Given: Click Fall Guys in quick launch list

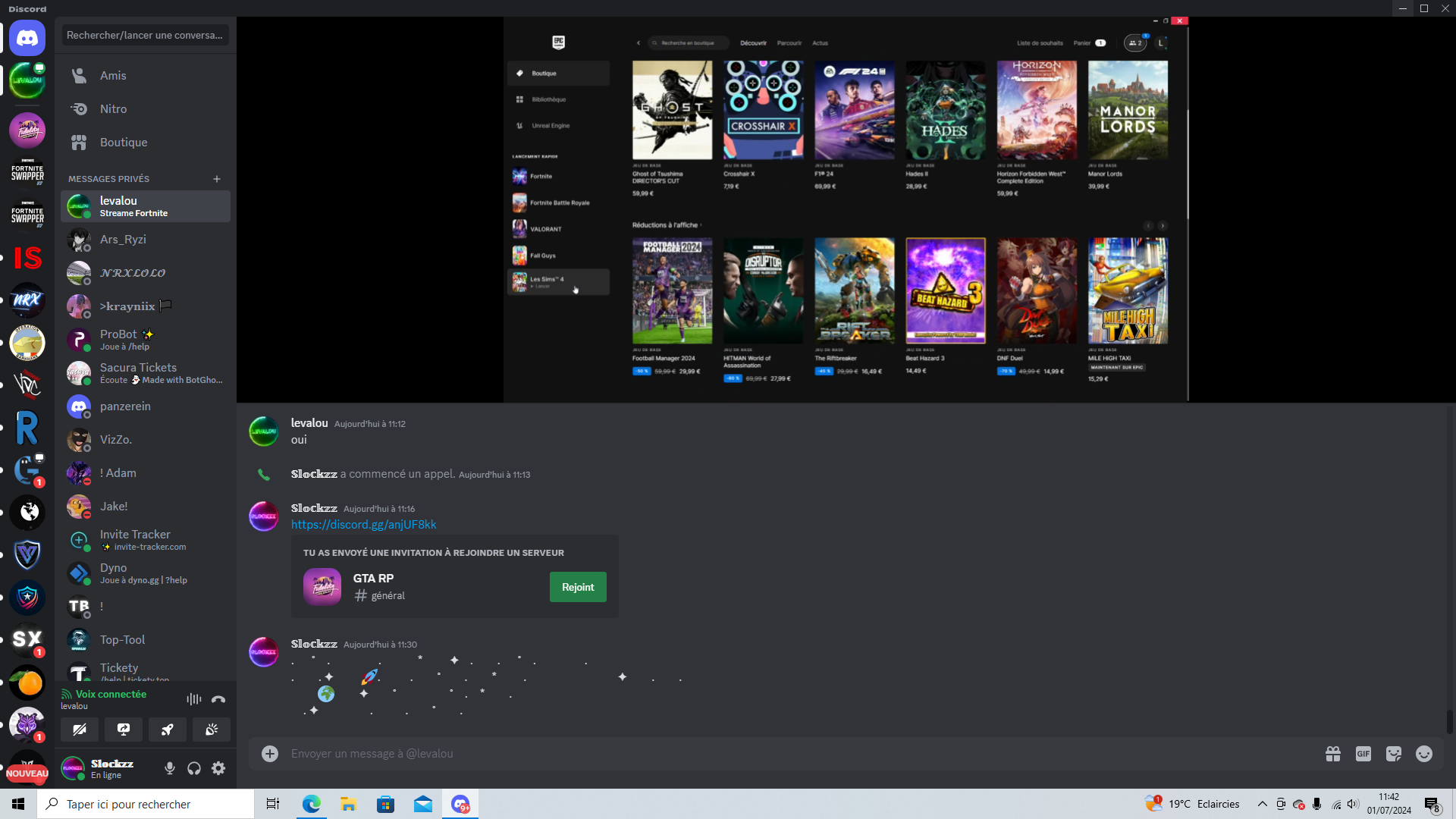Looking at the screenshot, I should click(x=558, y=256).
